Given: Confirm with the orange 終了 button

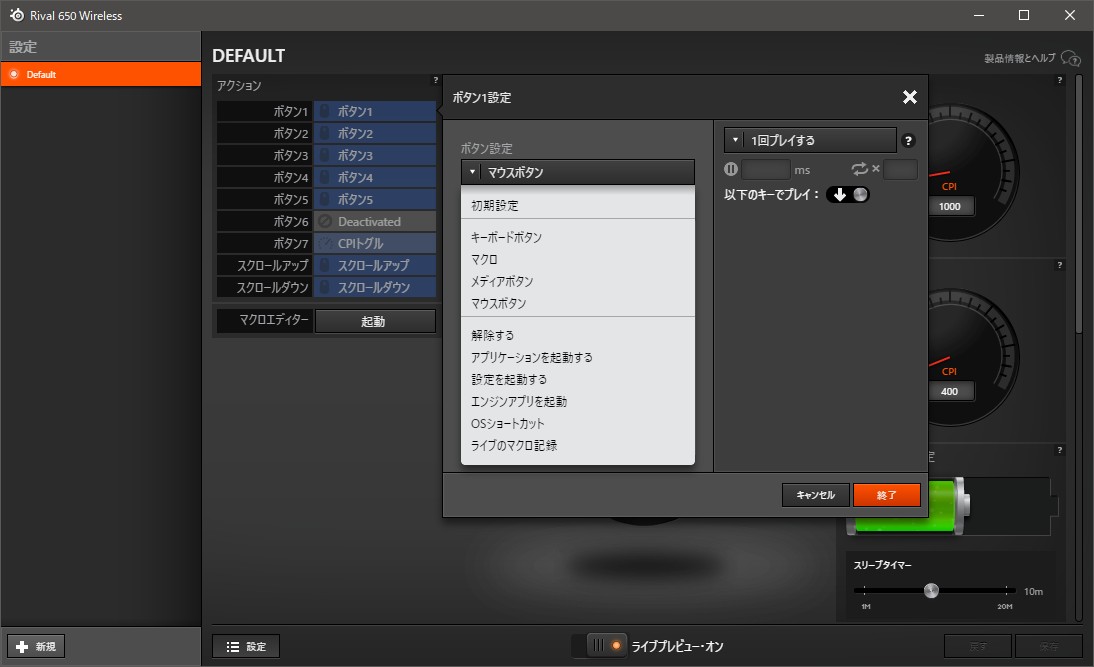Looking at the screenshot, I should click(x=887, y=495).
